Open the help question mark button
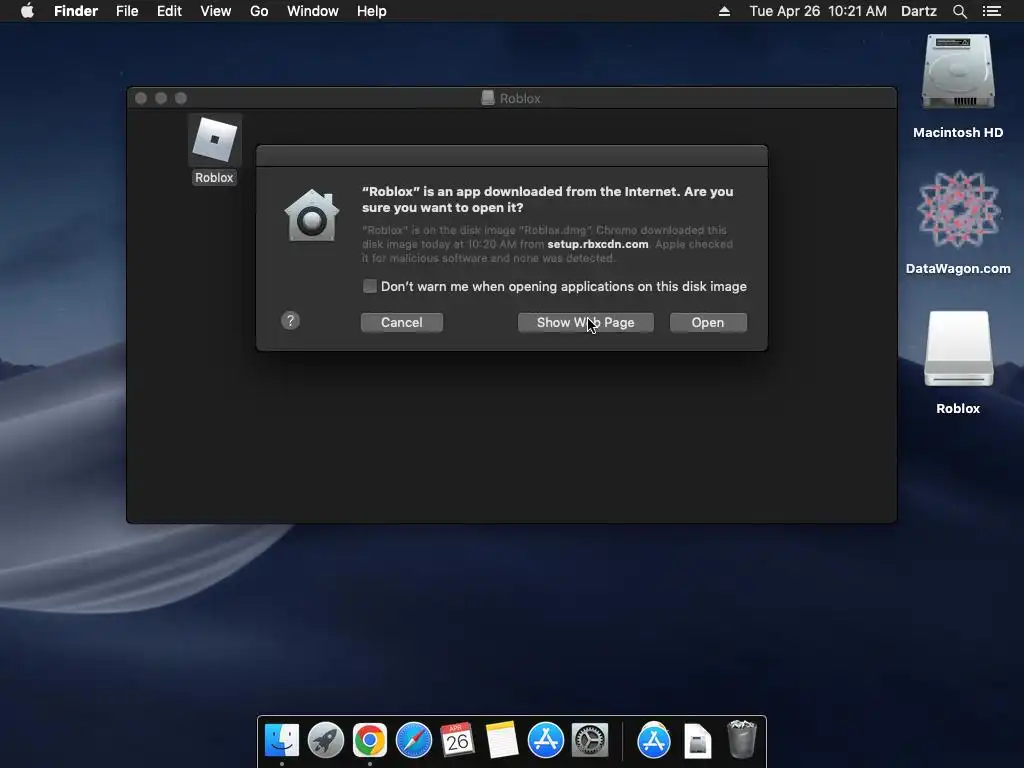This screenshot has width=1024, height=768. [x=290, y=321]
